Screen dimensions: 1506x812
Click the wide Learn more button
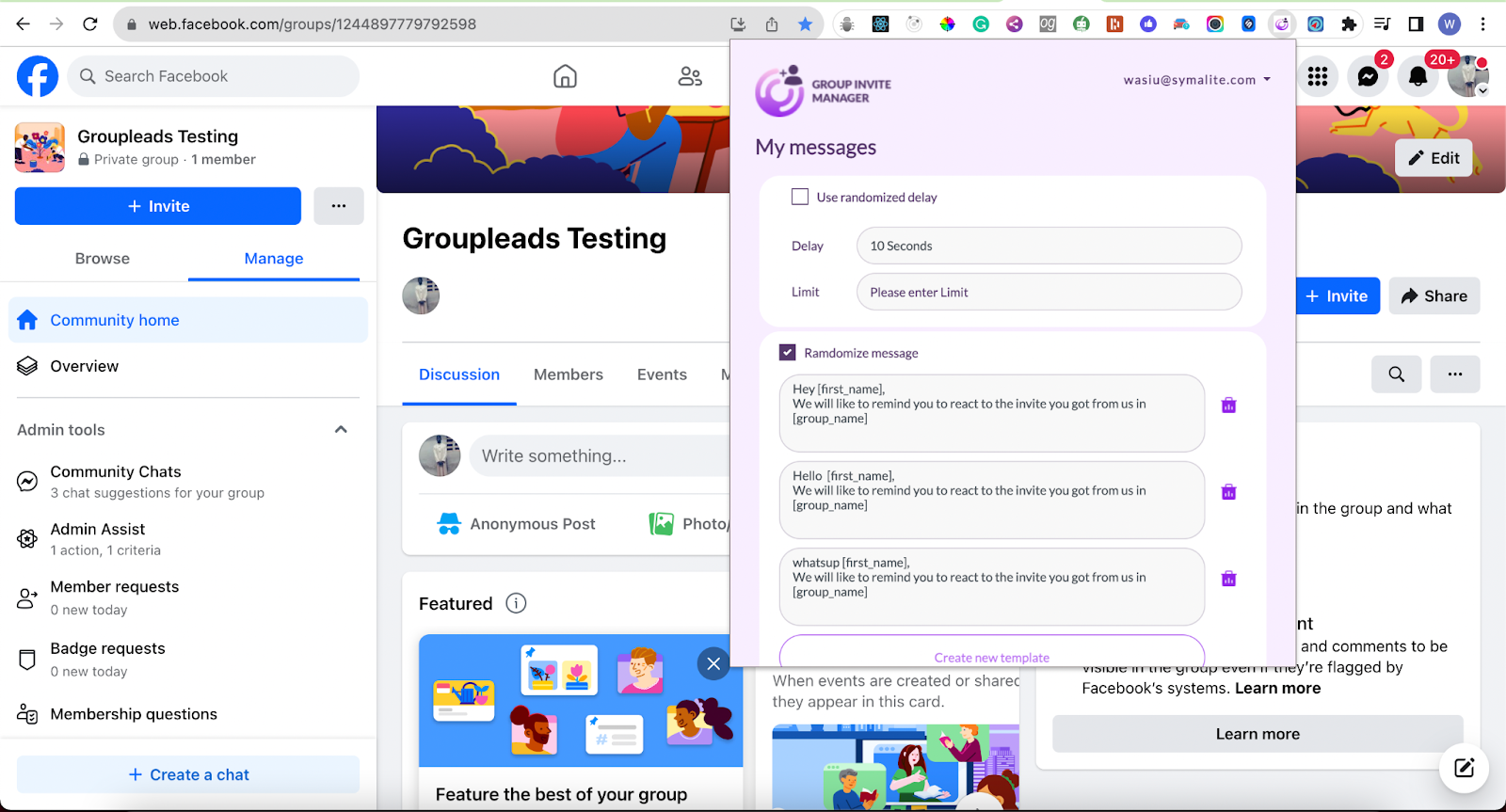(x=1258, y=734)
